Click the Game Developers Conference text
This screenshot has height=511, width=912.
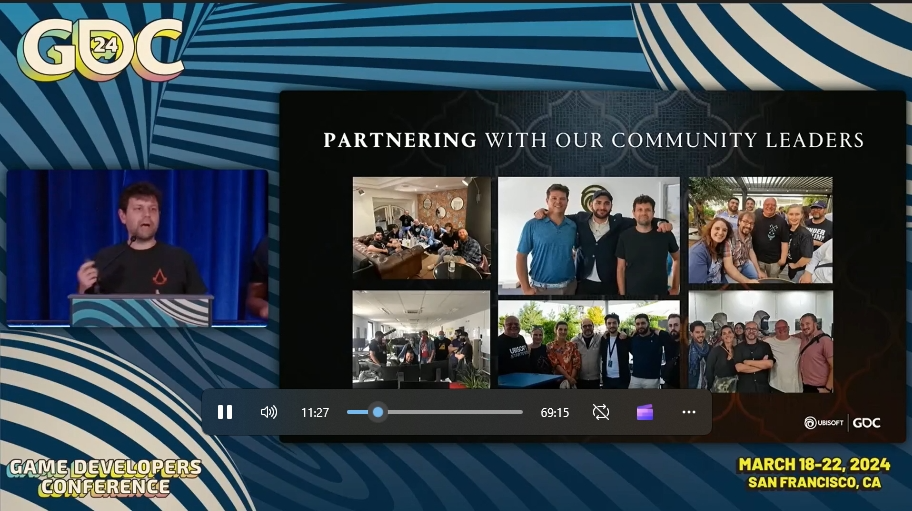(x=105, y=477)
